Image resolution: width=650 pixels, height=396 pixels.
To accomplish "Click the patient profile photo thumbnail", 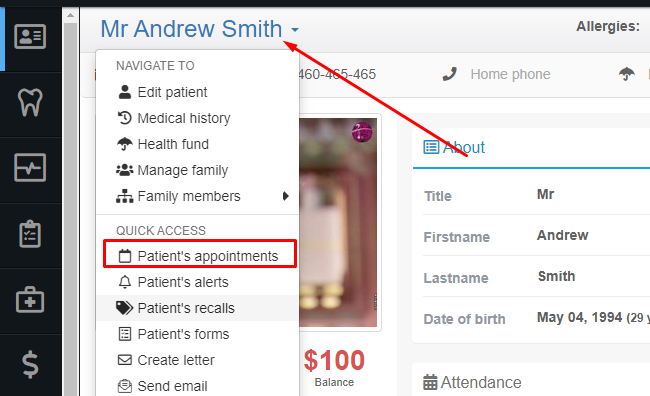I will 338,223.
